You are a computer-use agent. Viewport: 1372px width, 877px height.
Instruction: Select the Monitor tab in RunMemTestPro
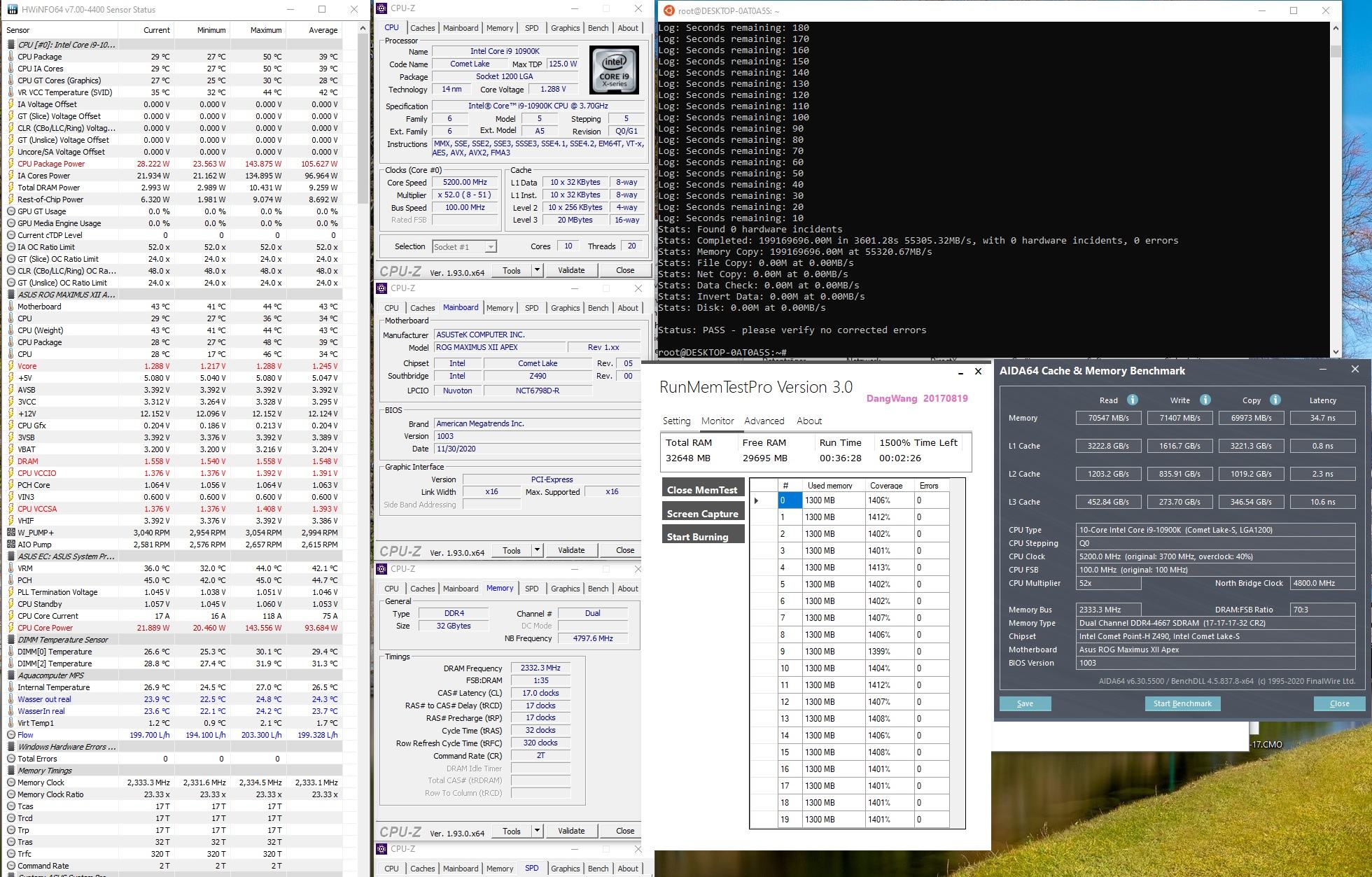pyautogui.click(x=717, y=421)
